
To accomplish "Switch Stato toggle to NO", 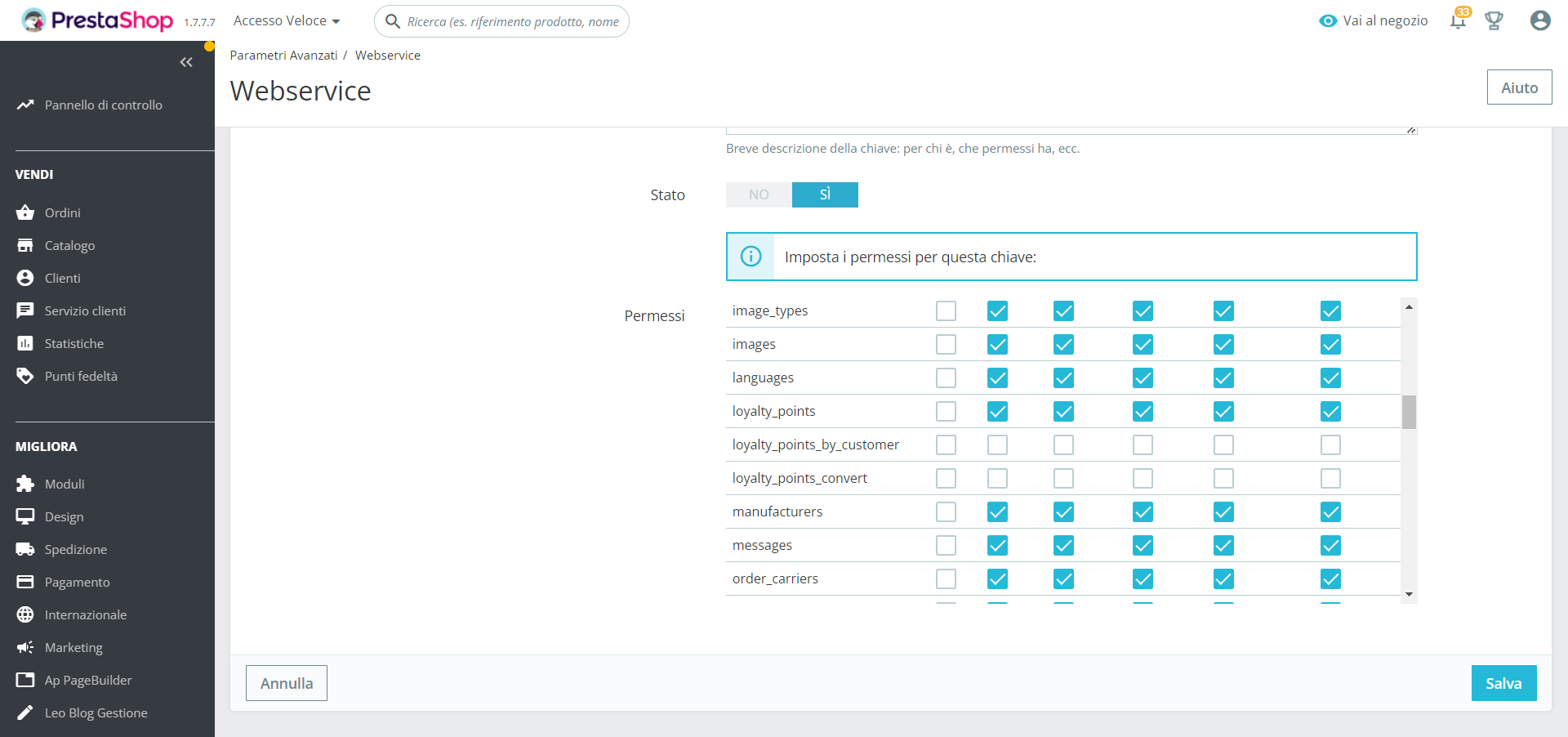I will coord(759,194).
